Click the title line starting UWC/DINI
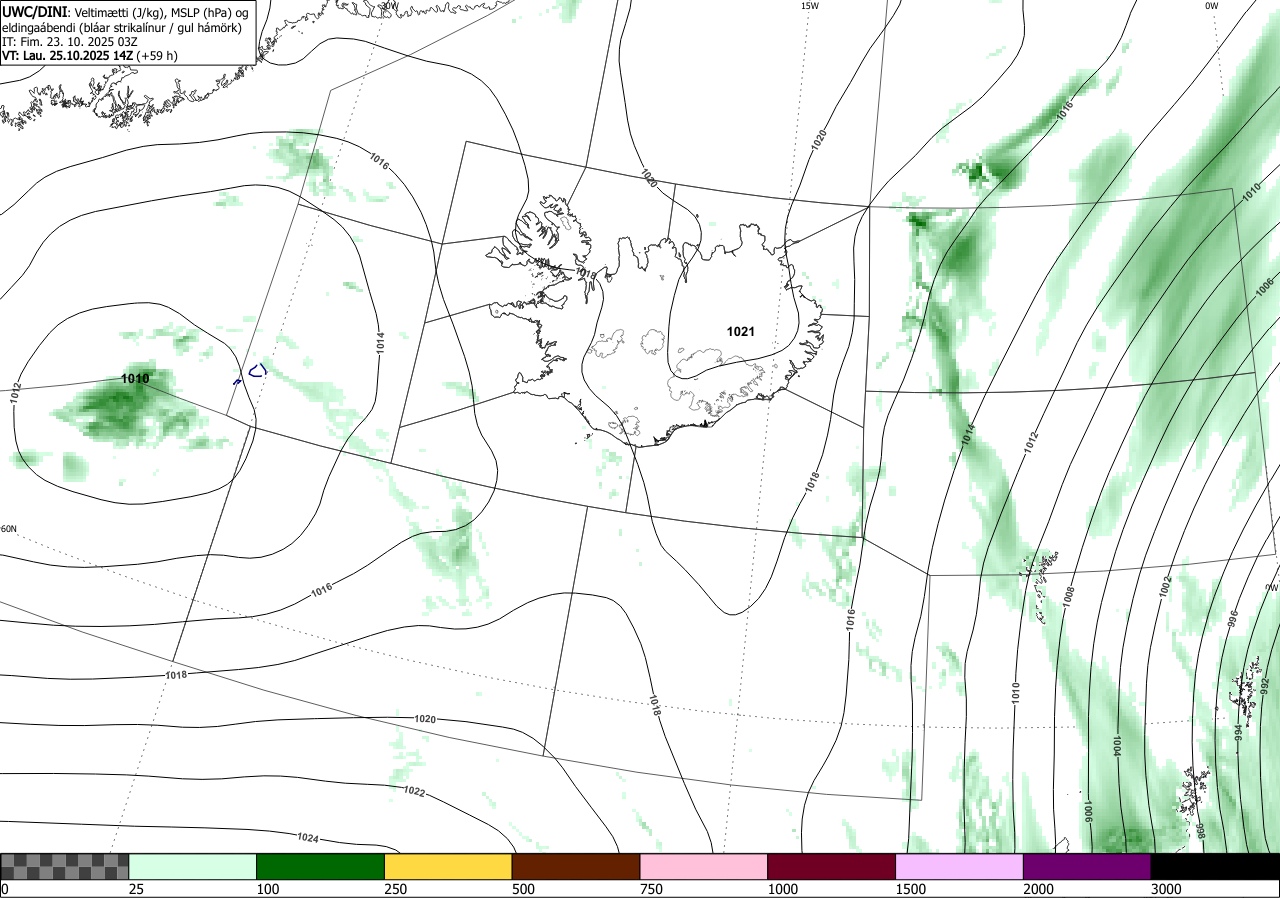 coord(125,12)
